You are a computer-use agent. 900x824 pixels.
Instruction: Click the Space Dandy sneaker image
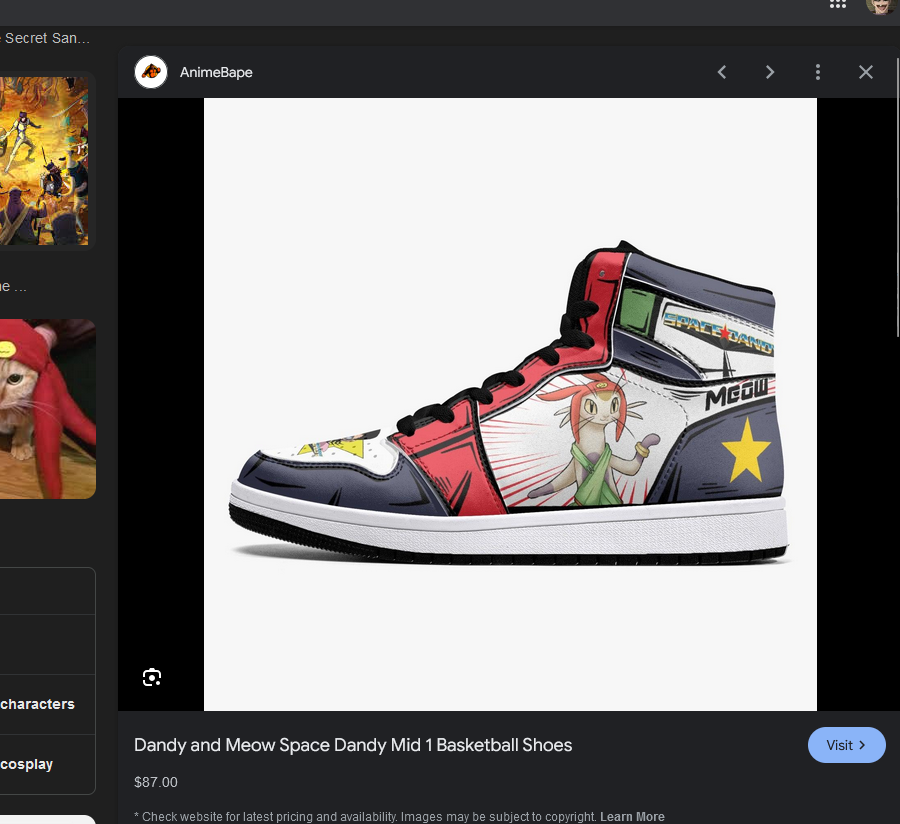[x=510, y=405]
